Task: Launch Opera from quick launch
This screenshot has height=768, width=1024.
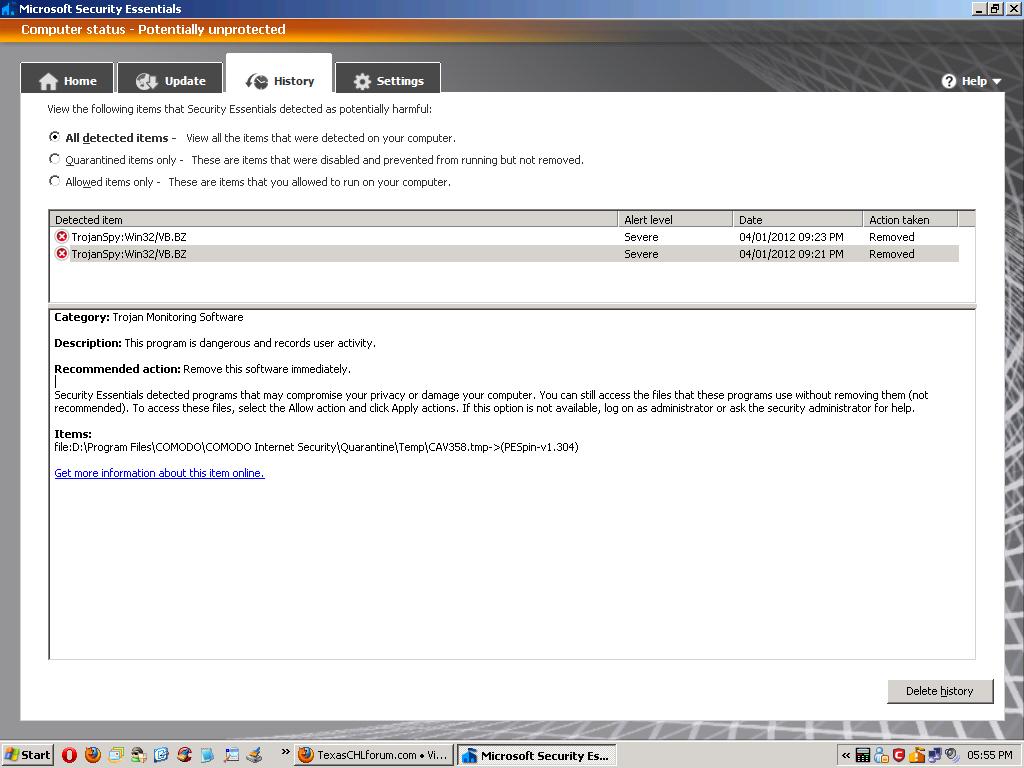Action: (69, 756)
